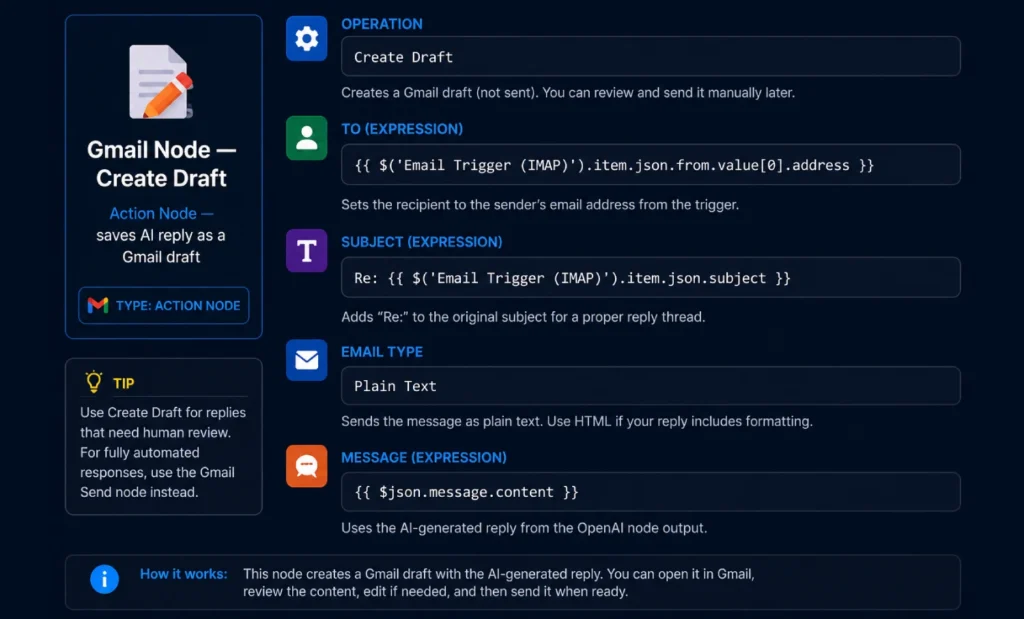Click the Subject expression field starting with Re:

click(x=650, y=278)
